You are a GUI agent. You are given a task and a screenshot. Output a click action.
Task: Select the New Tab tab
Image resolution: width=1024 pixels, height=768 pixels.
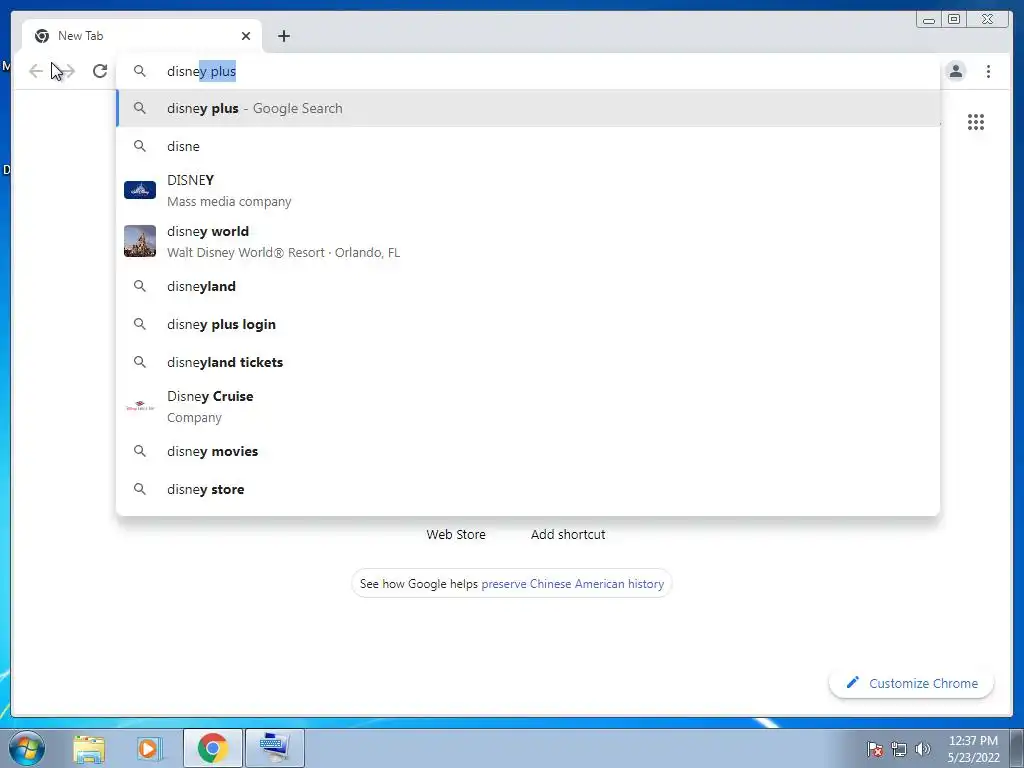(142, 36)
